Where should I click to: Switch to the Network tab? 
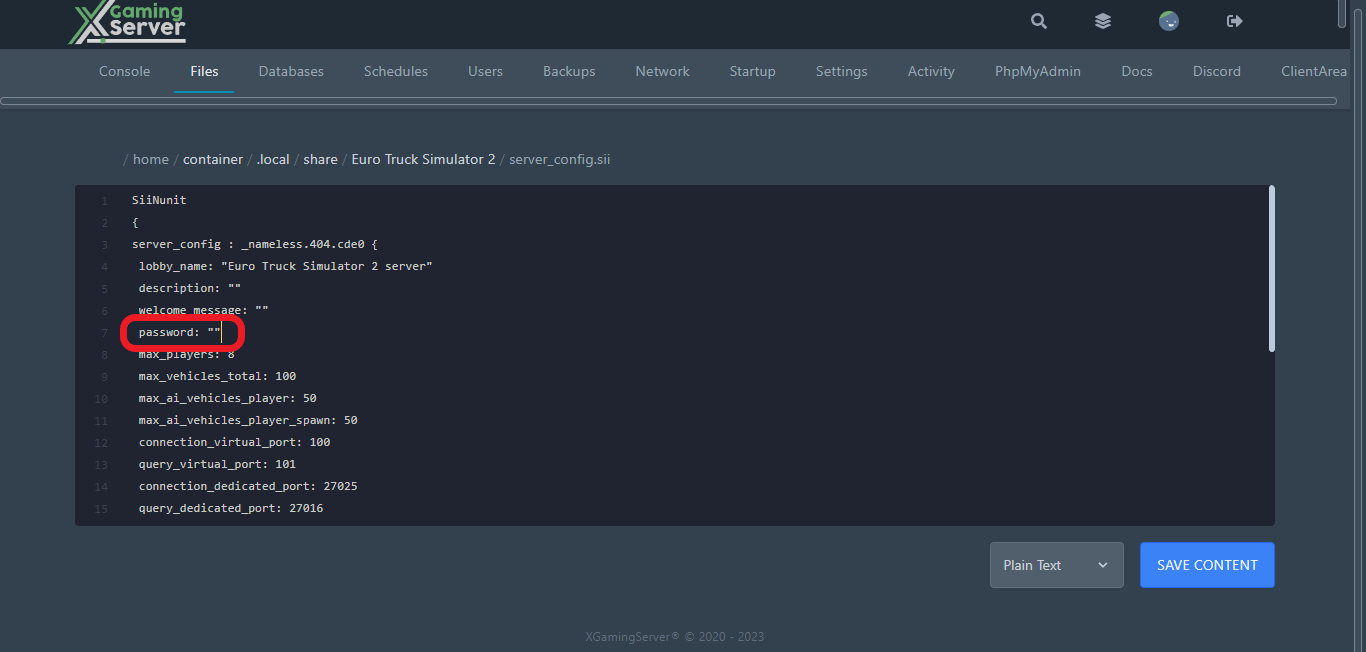[x=662, y=71]
